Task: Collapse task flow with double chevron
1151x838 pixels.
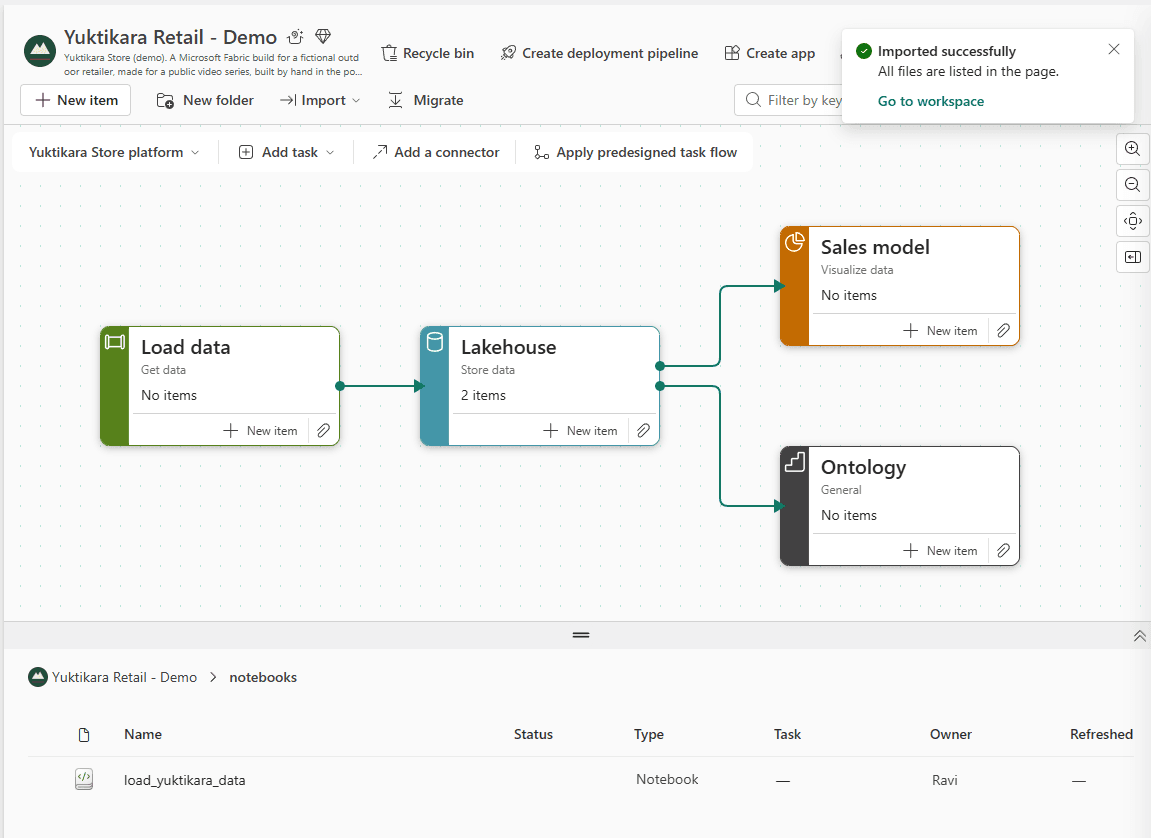Action: 1139,635
